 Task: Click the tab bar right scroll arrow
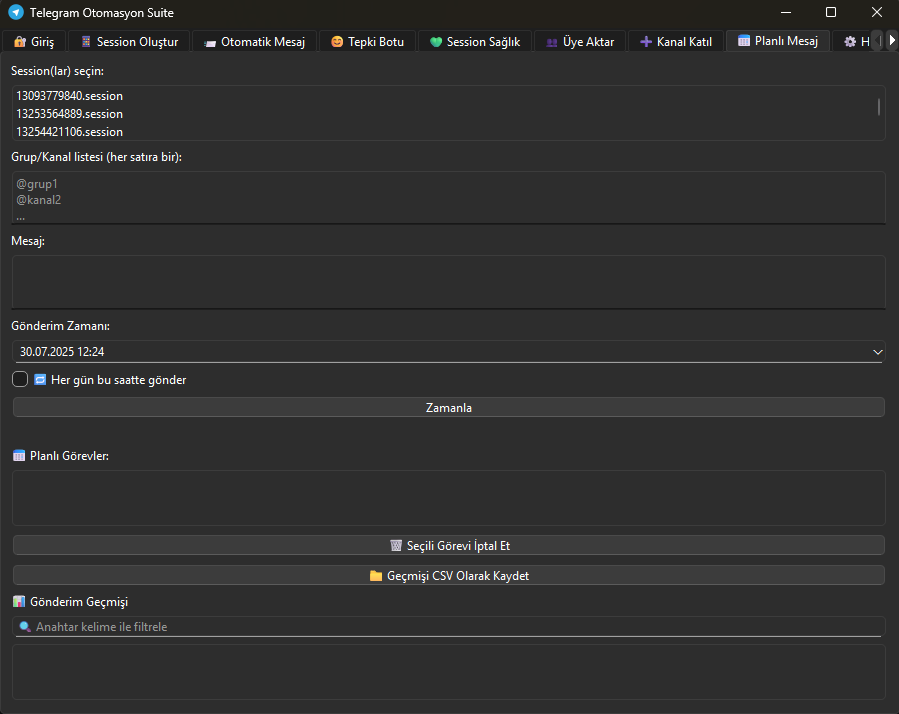pyautogui.click(x=892, y=41)
